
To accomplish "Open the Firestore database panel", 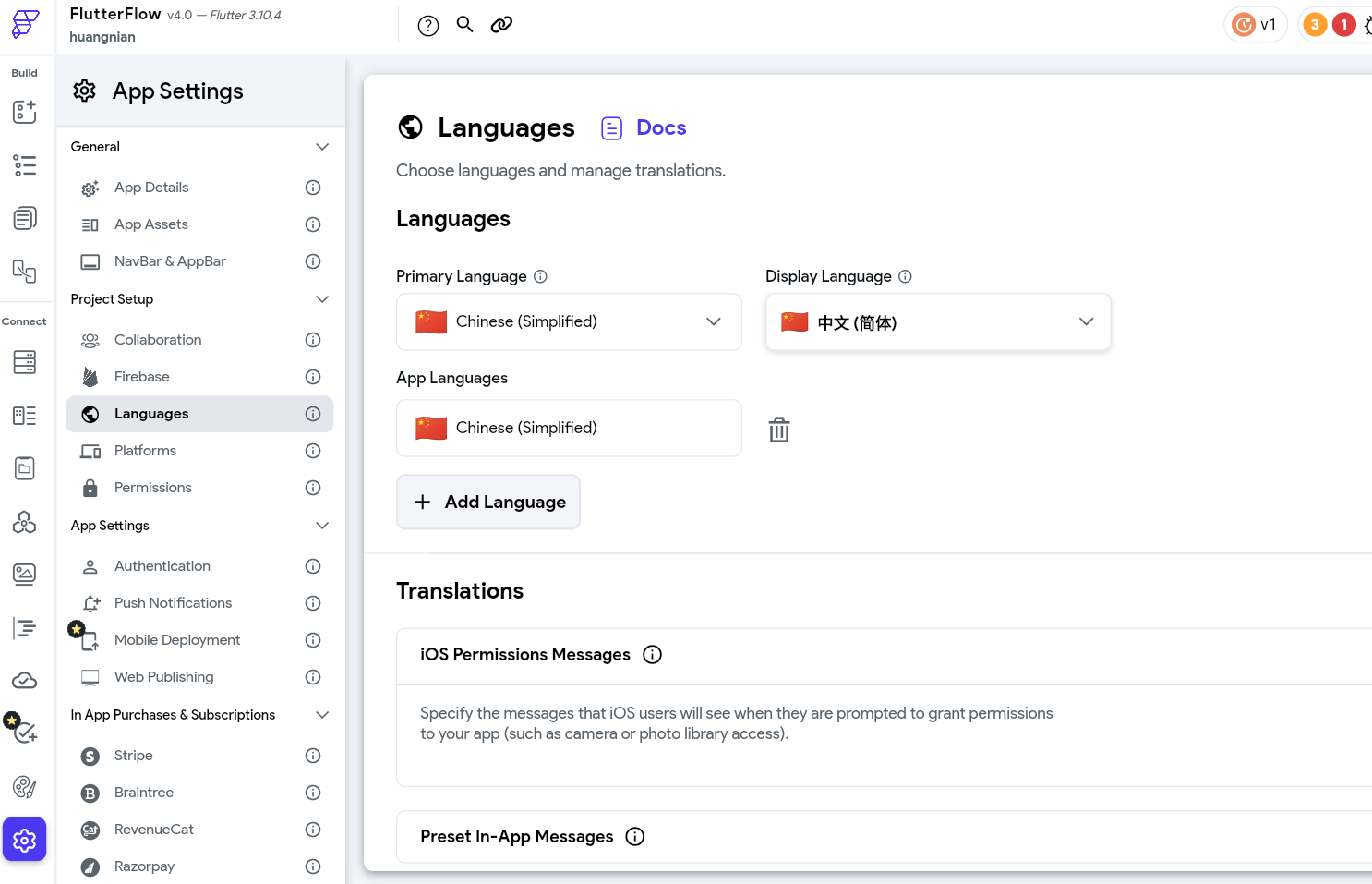I will pyautogui.click(x=24, y=362).
